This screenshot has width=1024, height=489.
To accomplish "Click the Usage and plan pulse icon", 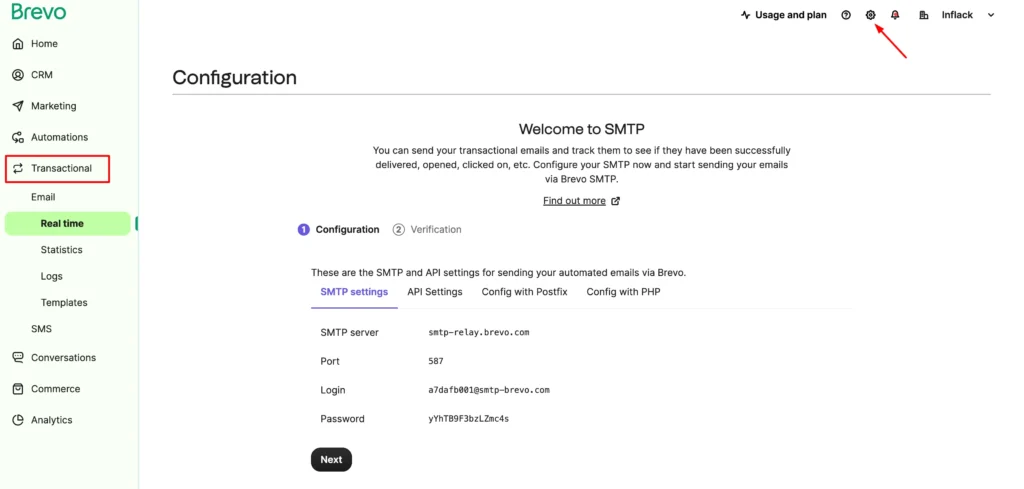I will point(745,15).
